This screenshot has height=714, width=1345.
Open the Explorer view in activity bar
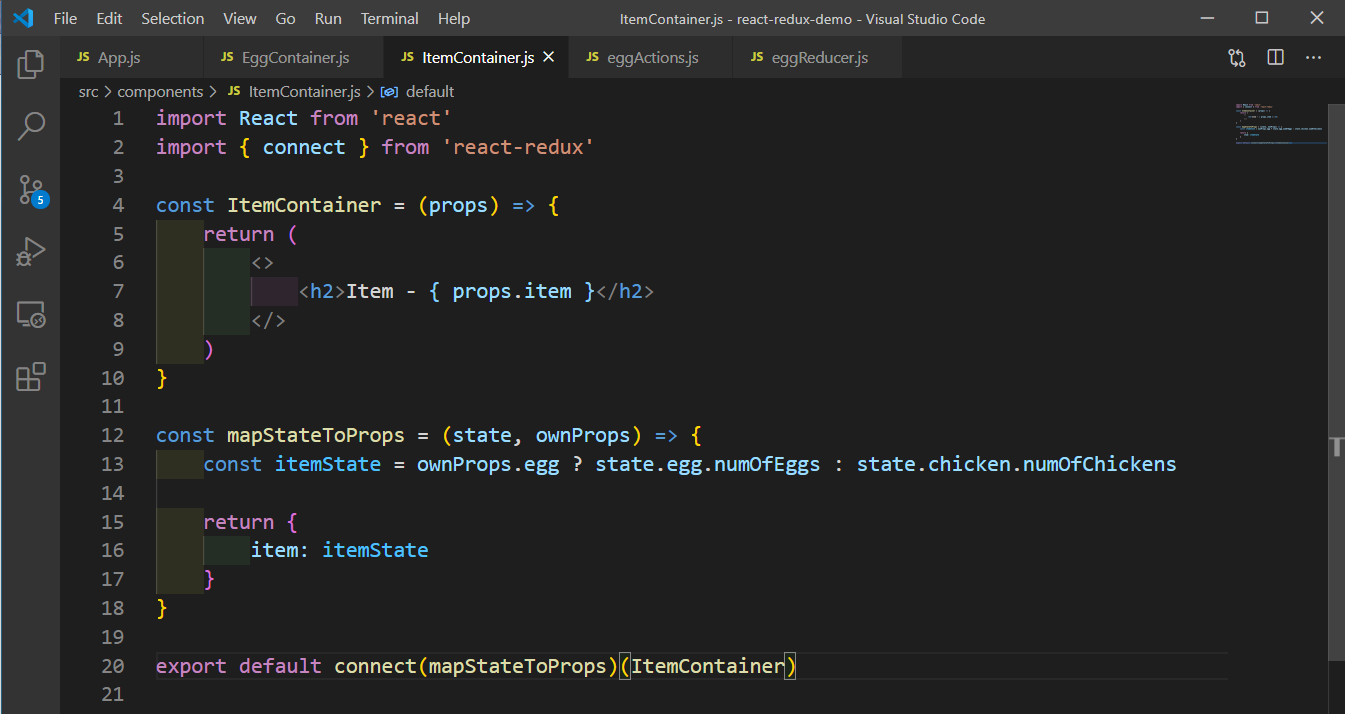pyautogui.click(x=31, y=64)
